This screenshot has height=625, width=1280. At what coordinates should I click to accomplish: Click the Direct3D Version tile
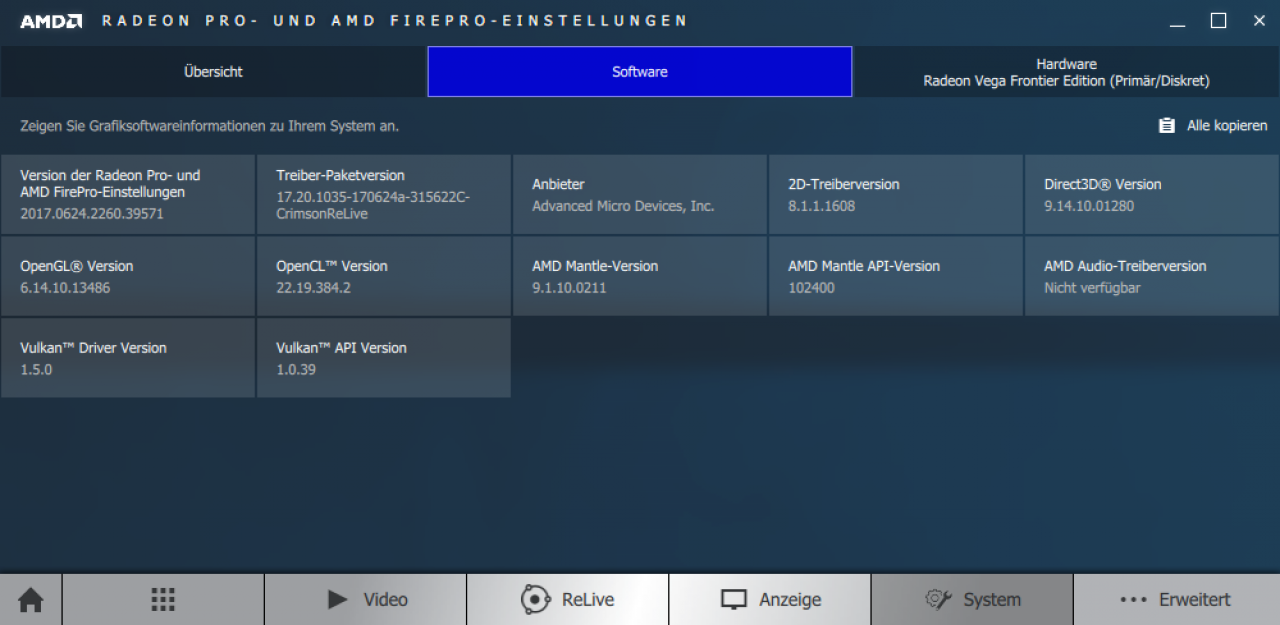click(1152, 194)
